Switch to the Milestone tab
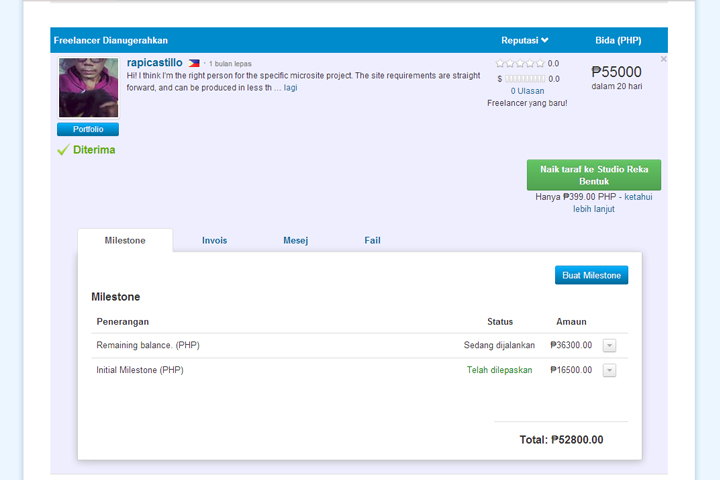Image resolution: width=720 pixels, height=480 pixels. click(125, 240)
